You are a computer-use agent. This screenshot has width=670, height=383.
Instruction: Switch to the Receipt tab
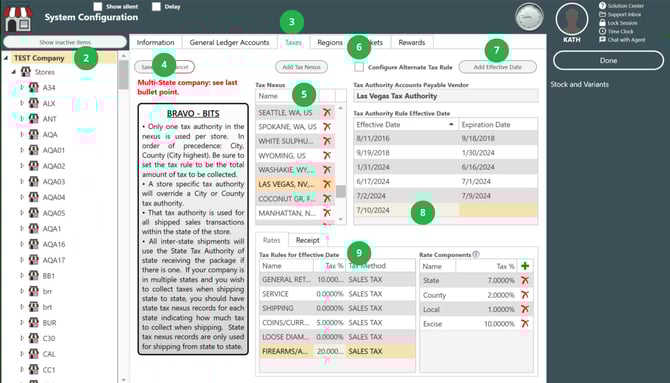tap(308, 240)
